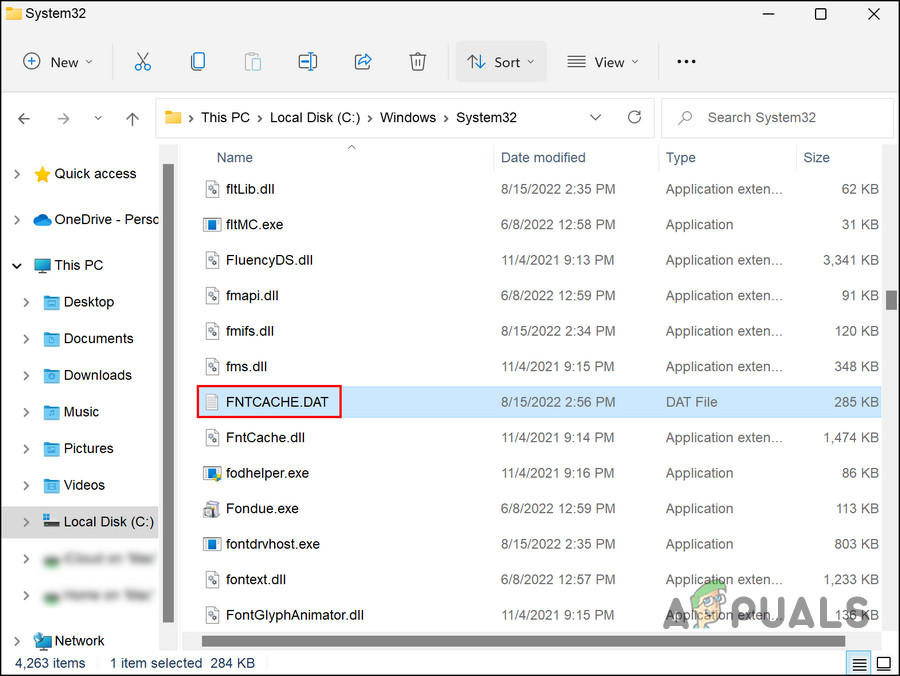Select Network in navigation pane
900x676 pixels.
pyautogui.click(x=79, y=641)
